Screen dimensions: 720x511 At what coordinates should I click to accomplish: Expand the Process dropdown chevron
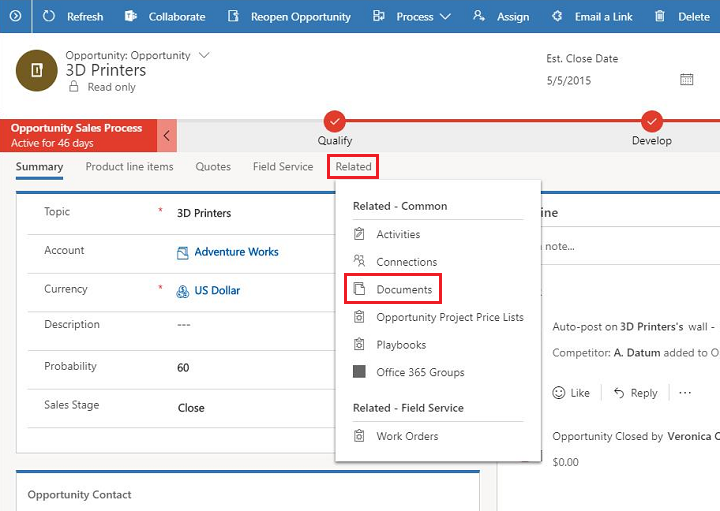pos(444,17)
